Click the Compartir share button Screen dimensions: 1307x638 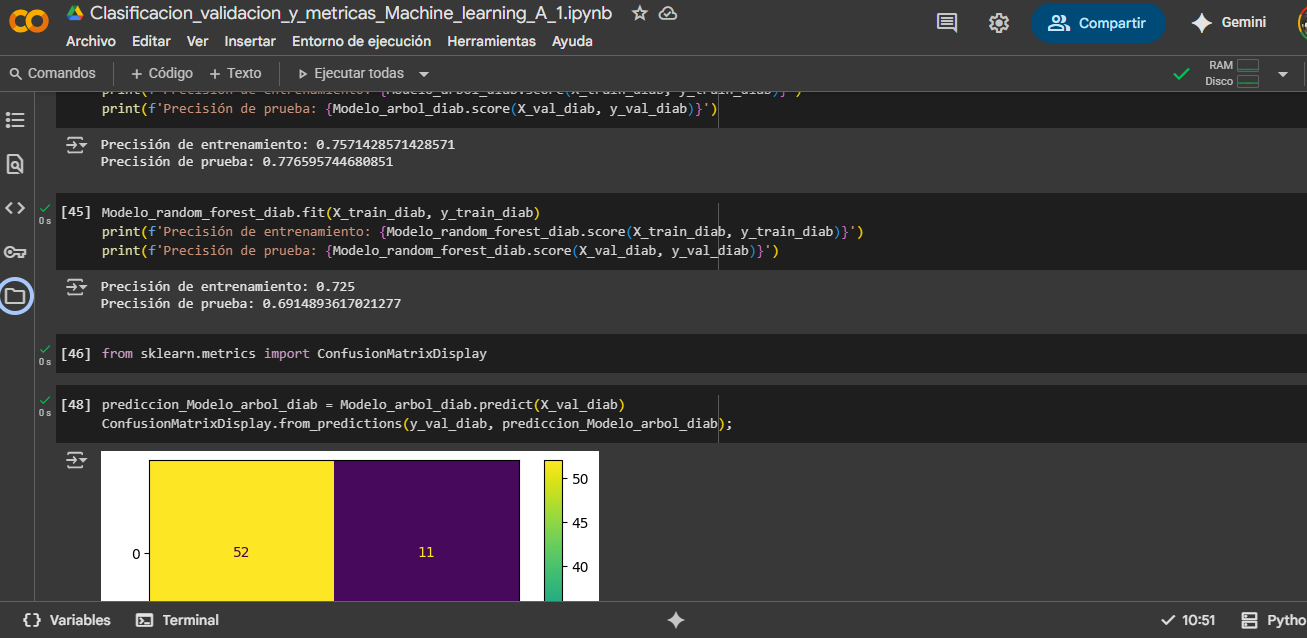(1098, 23)
